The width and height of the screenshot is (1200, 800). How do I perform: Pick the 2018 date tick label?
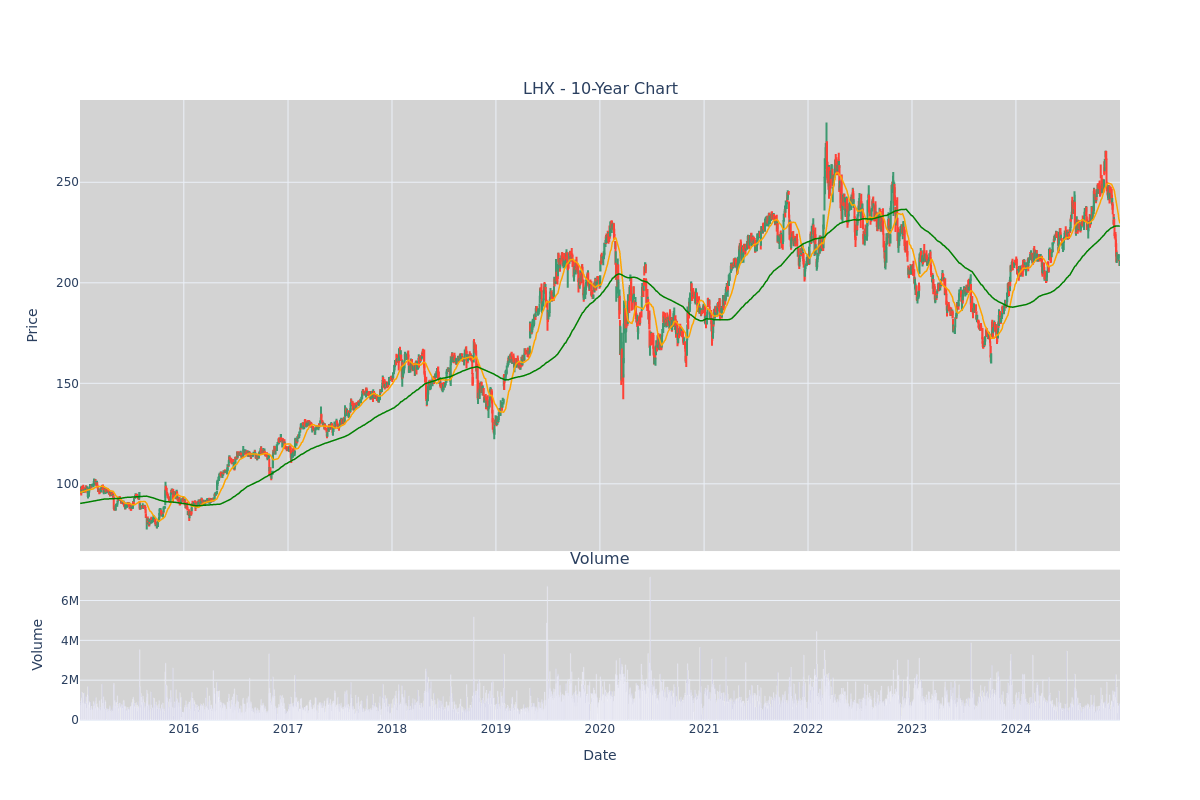(x=392, y=729)
